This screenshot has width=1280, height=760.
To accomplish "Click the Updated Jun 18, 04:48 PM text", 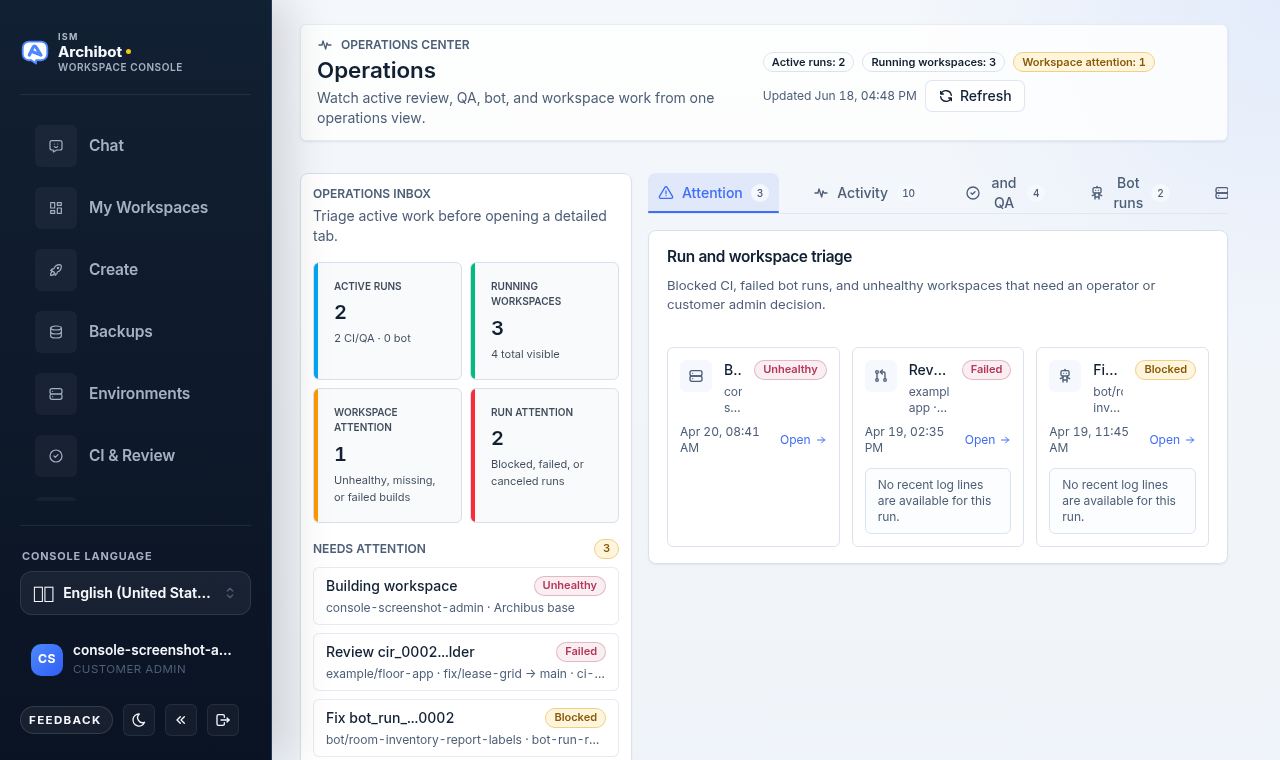I will (840, 96).
